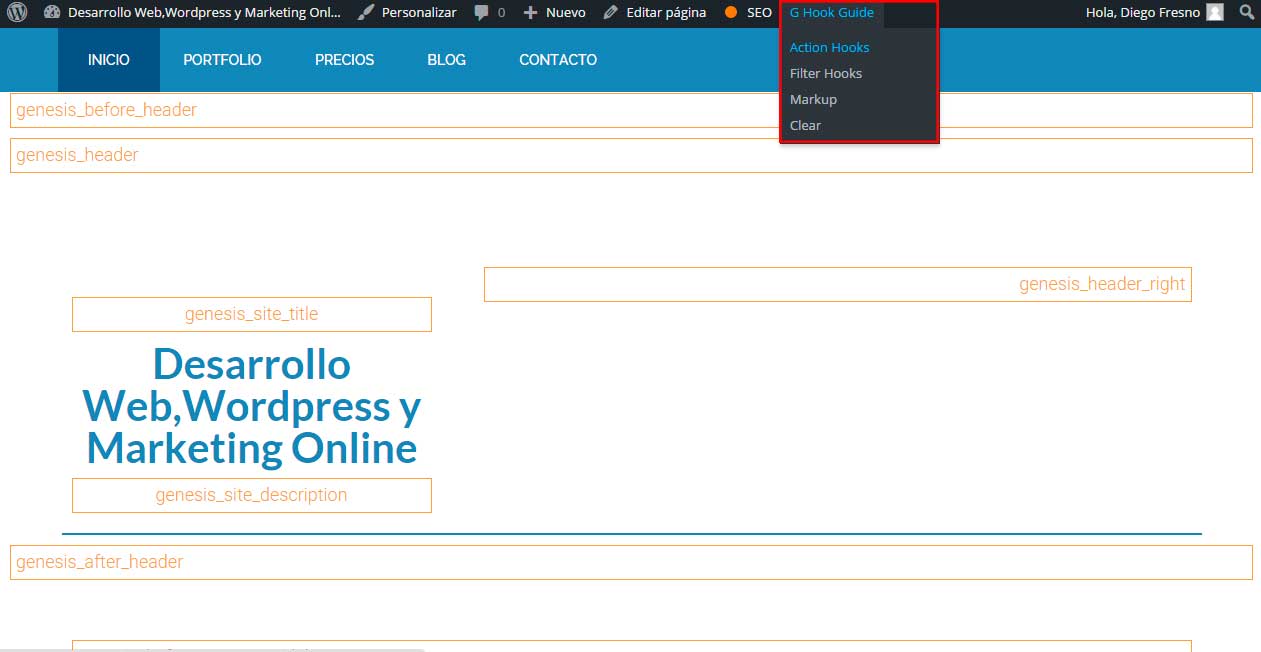1261x652 pixels.
Task: Select the Markup menu entry
Action: [813, 99]
